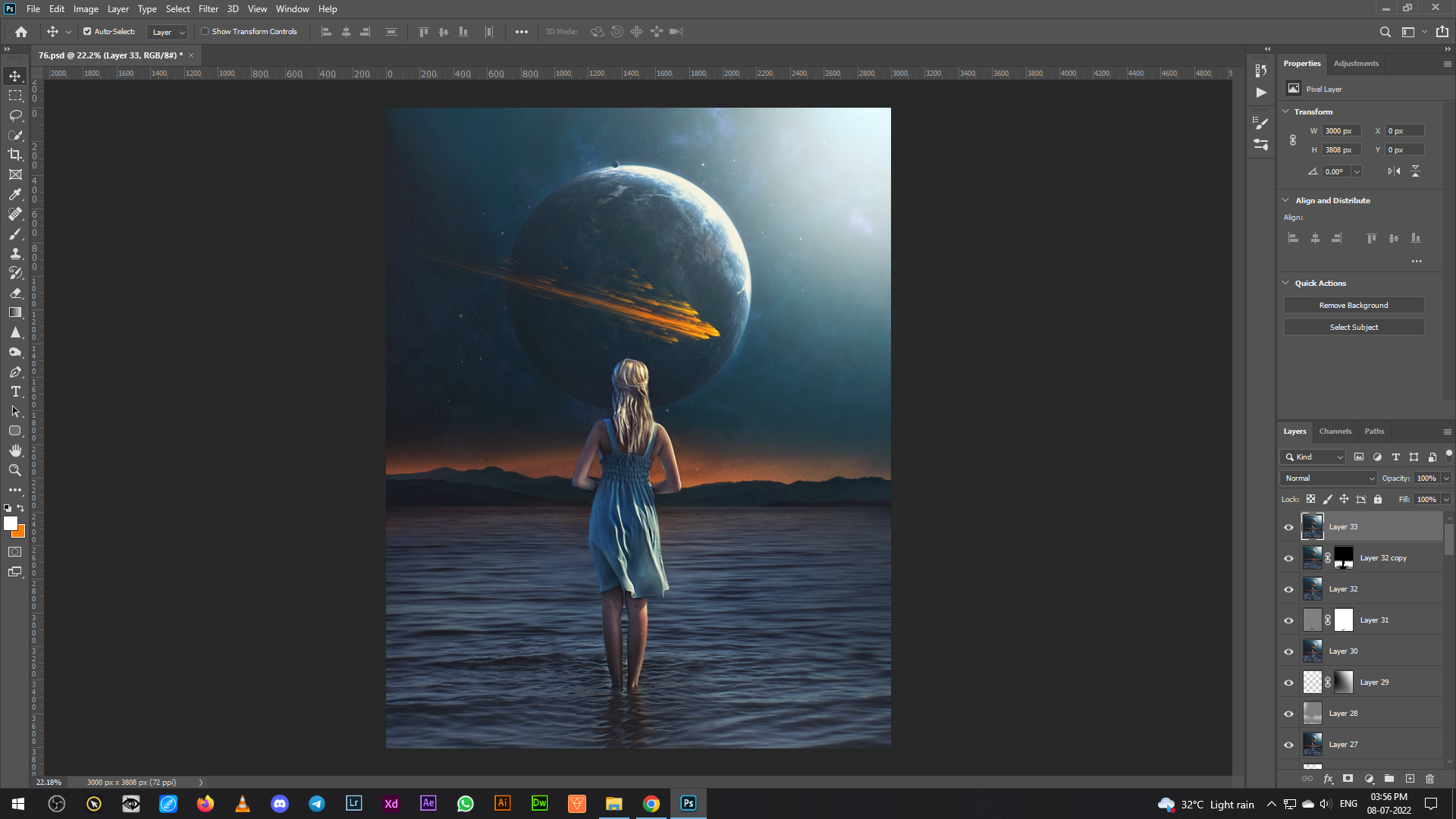Open the Filter menu
1456x819 pixels.
[x=209, y=9]
